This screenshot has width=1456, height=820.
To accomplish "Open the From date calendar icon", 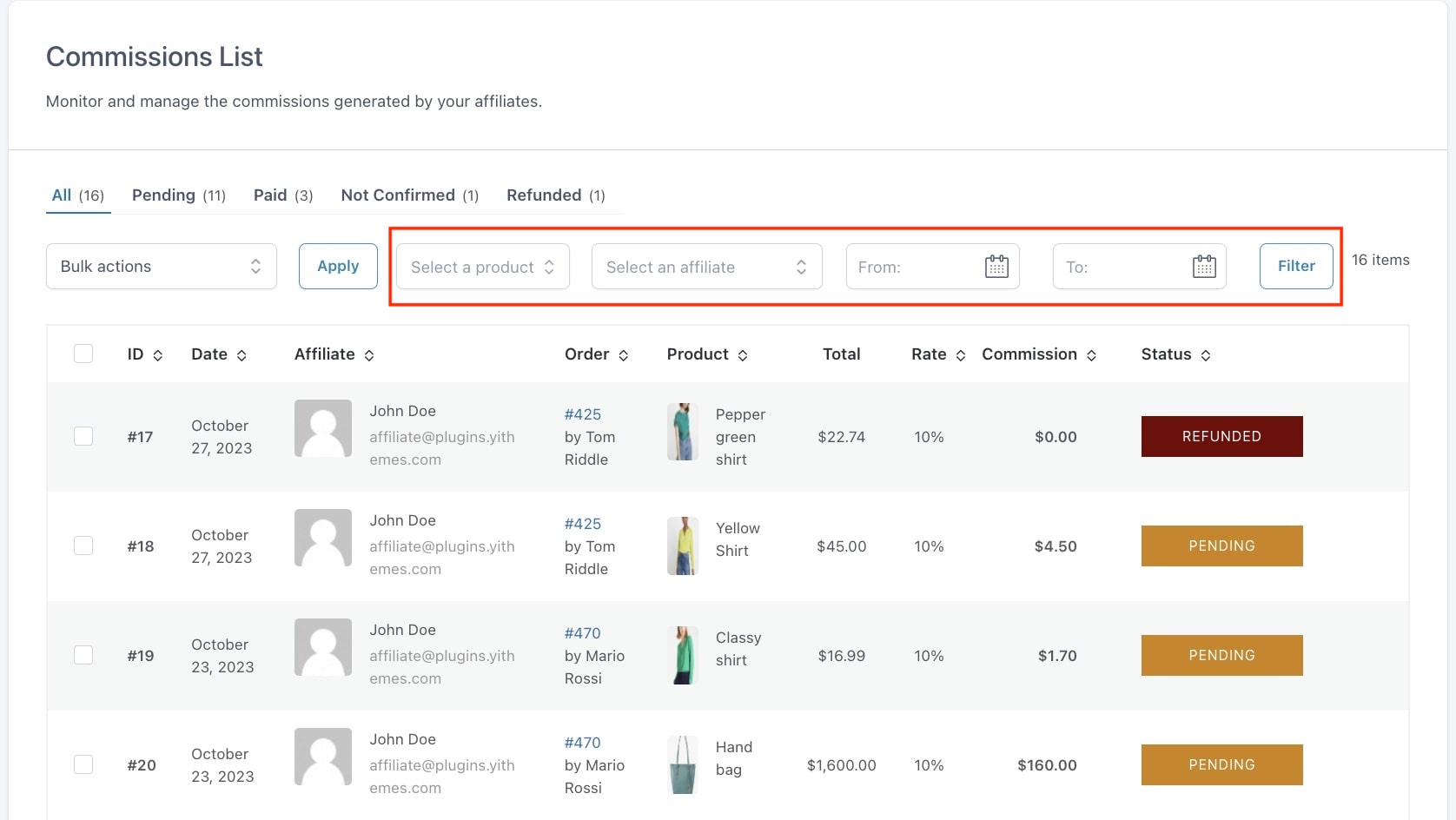I will (x=996, y=267).
